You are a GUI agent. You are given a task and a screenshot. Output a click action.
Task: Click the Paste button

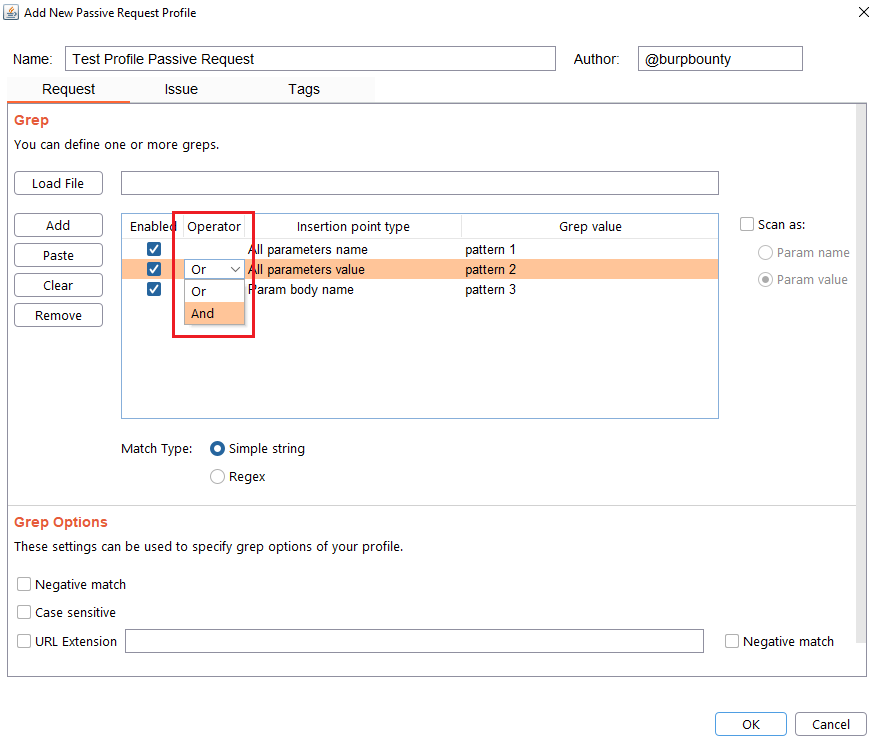pyautogui.click(x=58, y=255)
